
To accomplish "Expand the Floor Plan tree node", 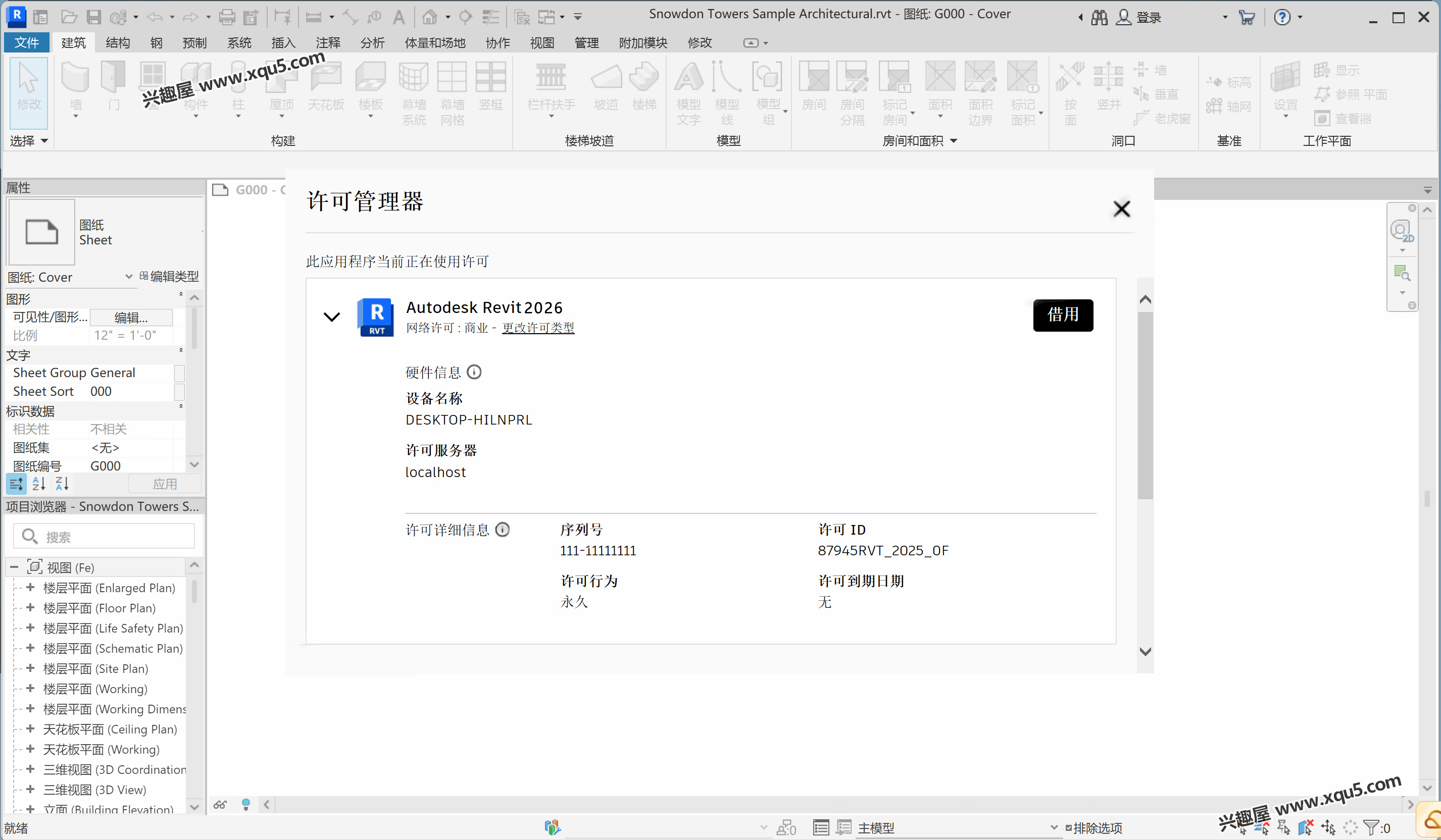I will (x=31, y=608).
